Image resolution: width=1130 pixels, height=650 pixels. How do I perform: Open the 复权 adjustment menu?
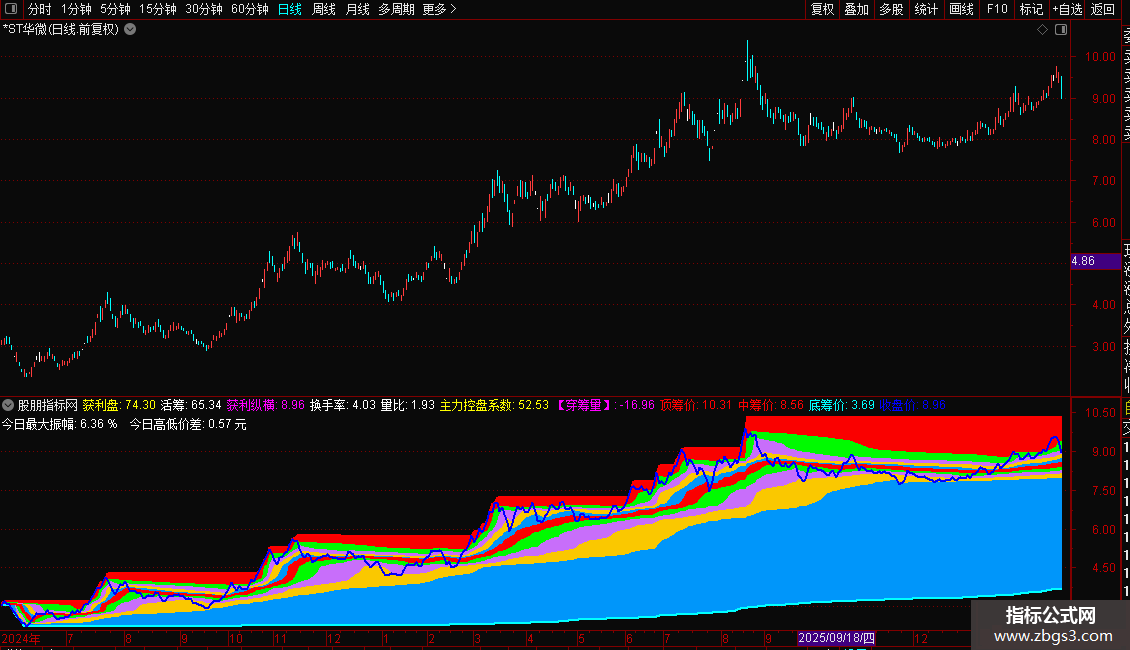point(822,9)
